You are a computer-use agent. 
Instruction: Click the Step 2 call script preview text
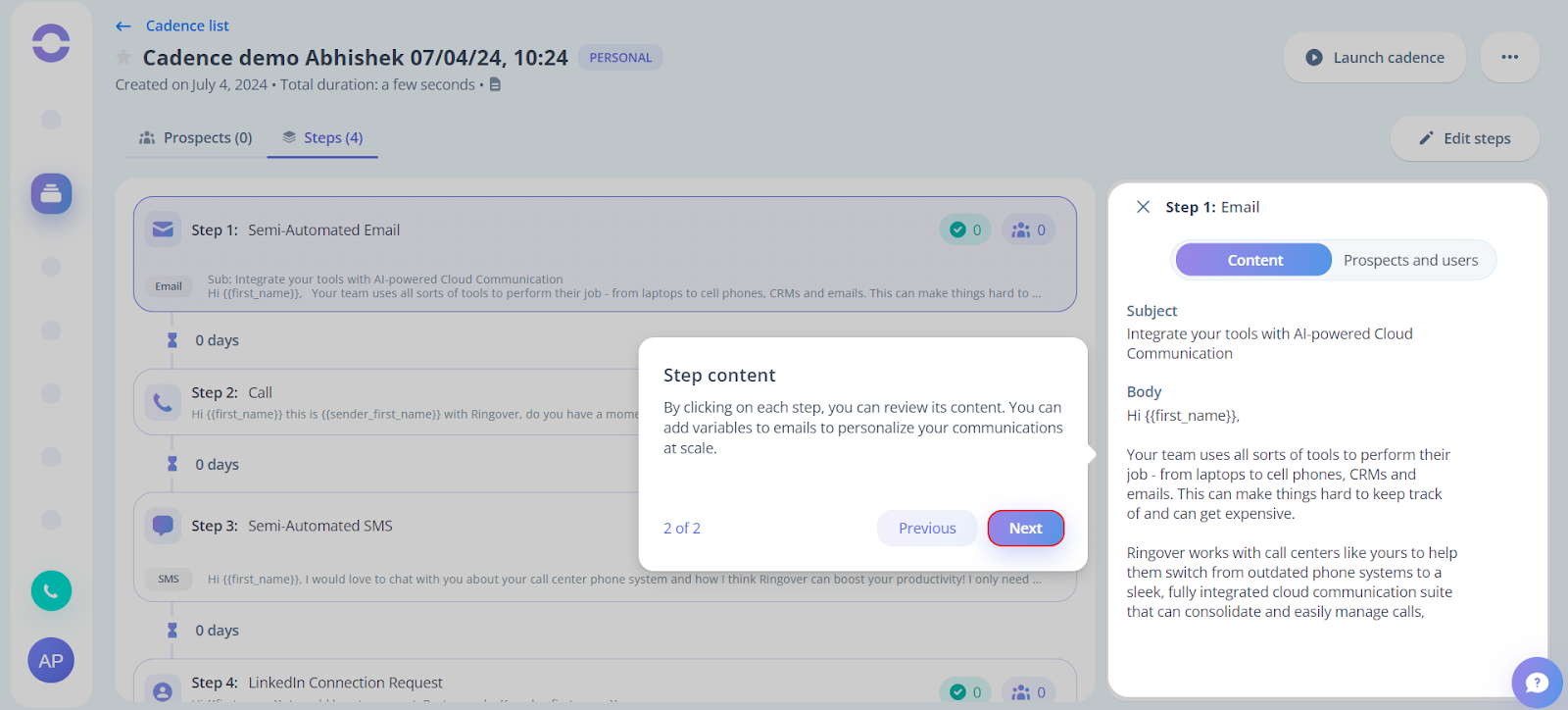click(x=416, y=414)
